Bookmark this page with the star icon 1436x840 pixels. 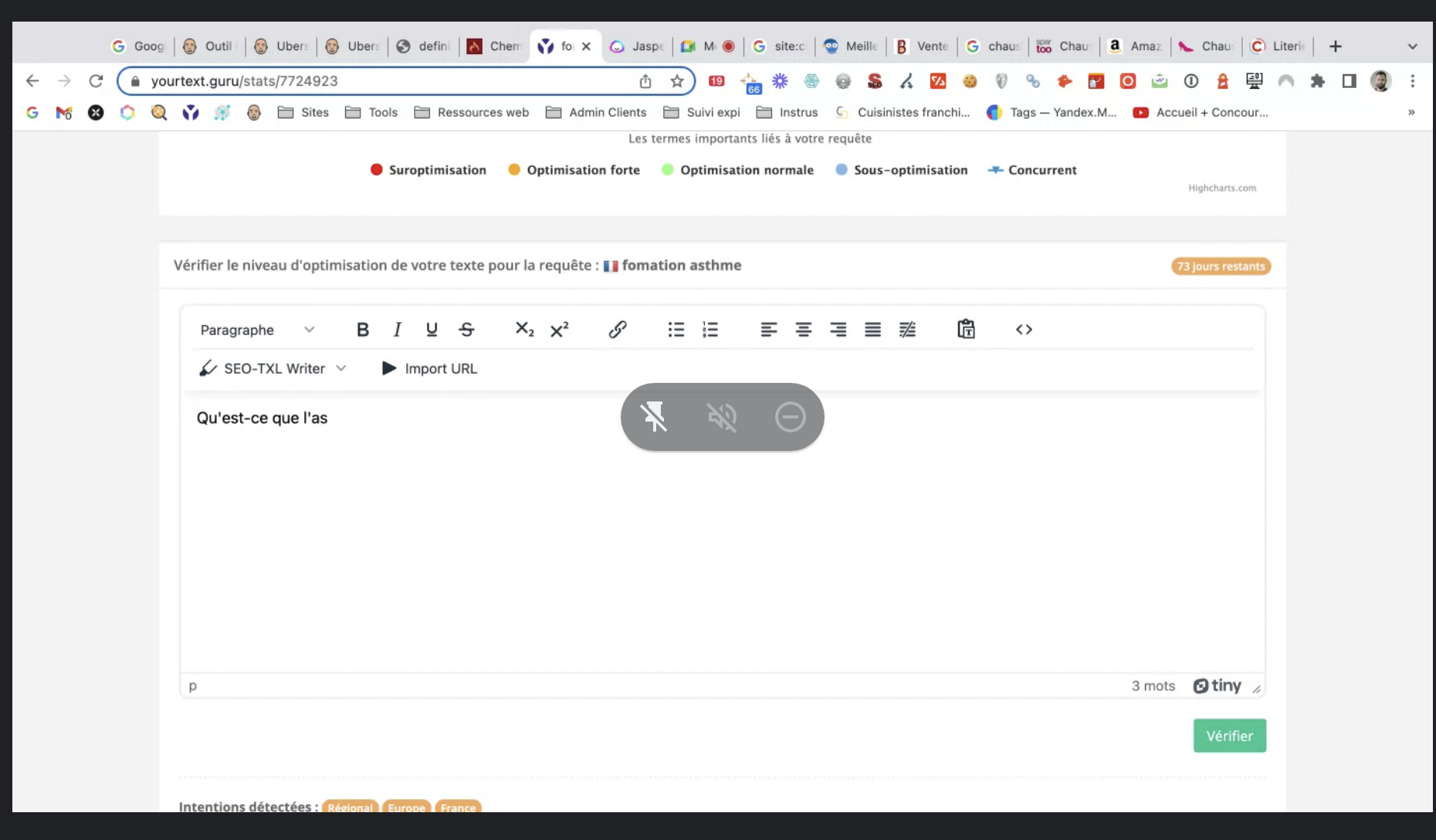[677, 81]
